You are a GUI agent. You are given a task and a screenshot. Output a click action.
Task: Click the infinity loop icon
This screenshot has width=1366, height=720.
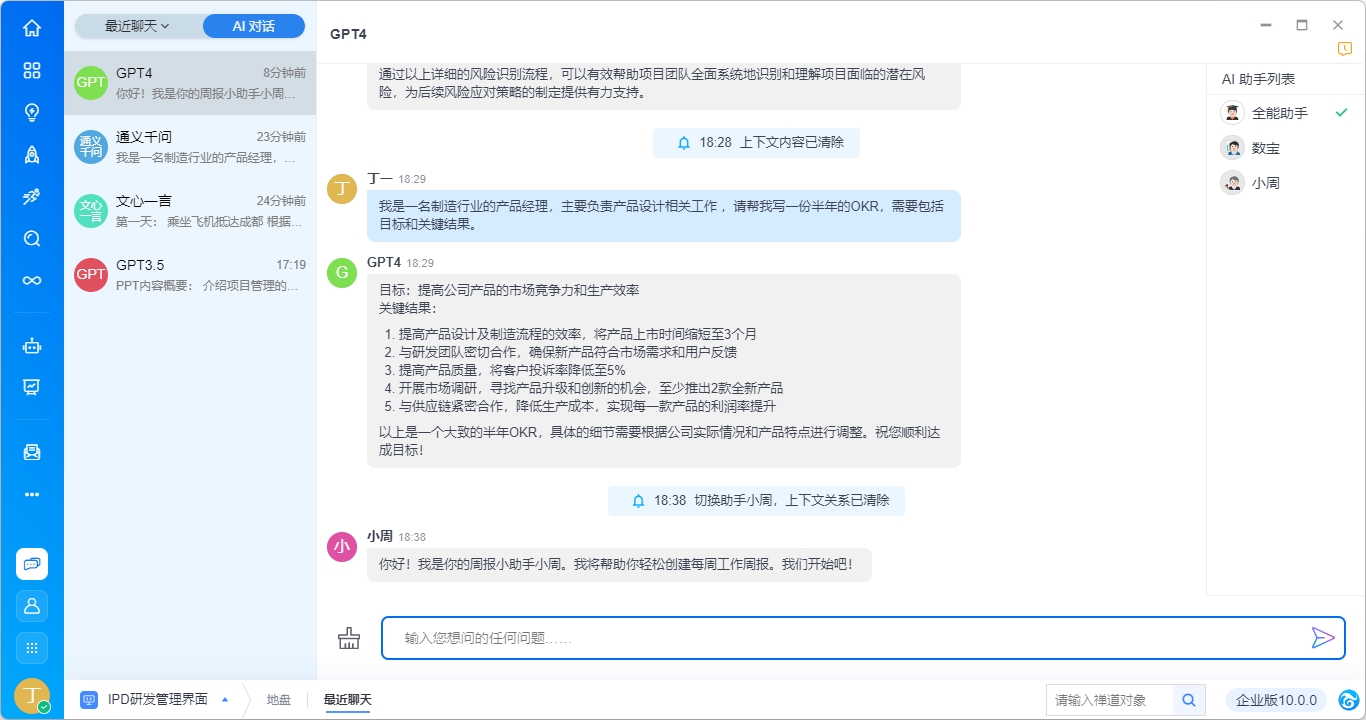coord(32,280)
